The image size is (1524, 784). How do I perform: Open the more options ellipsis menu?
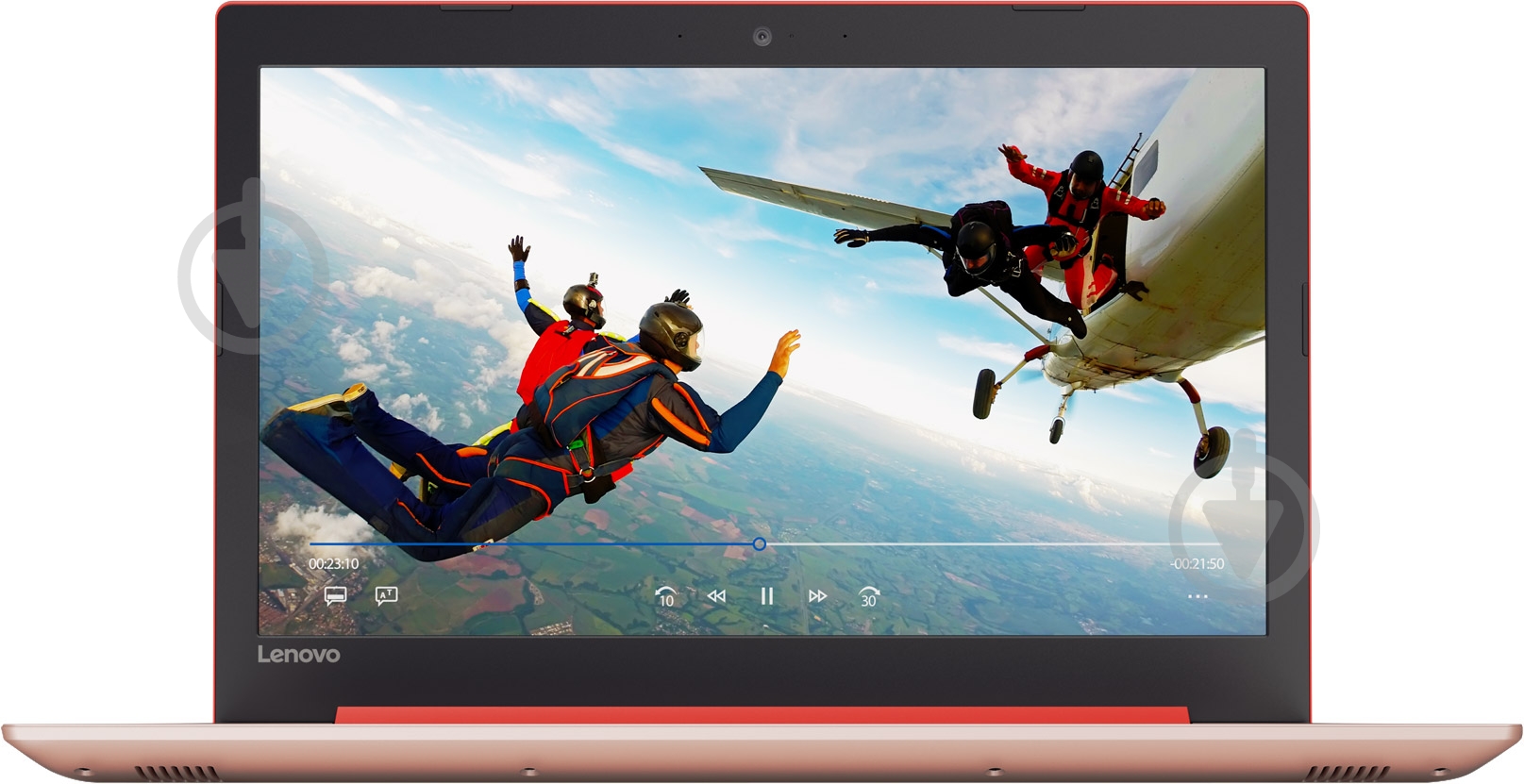click(x=1197, y=596)
